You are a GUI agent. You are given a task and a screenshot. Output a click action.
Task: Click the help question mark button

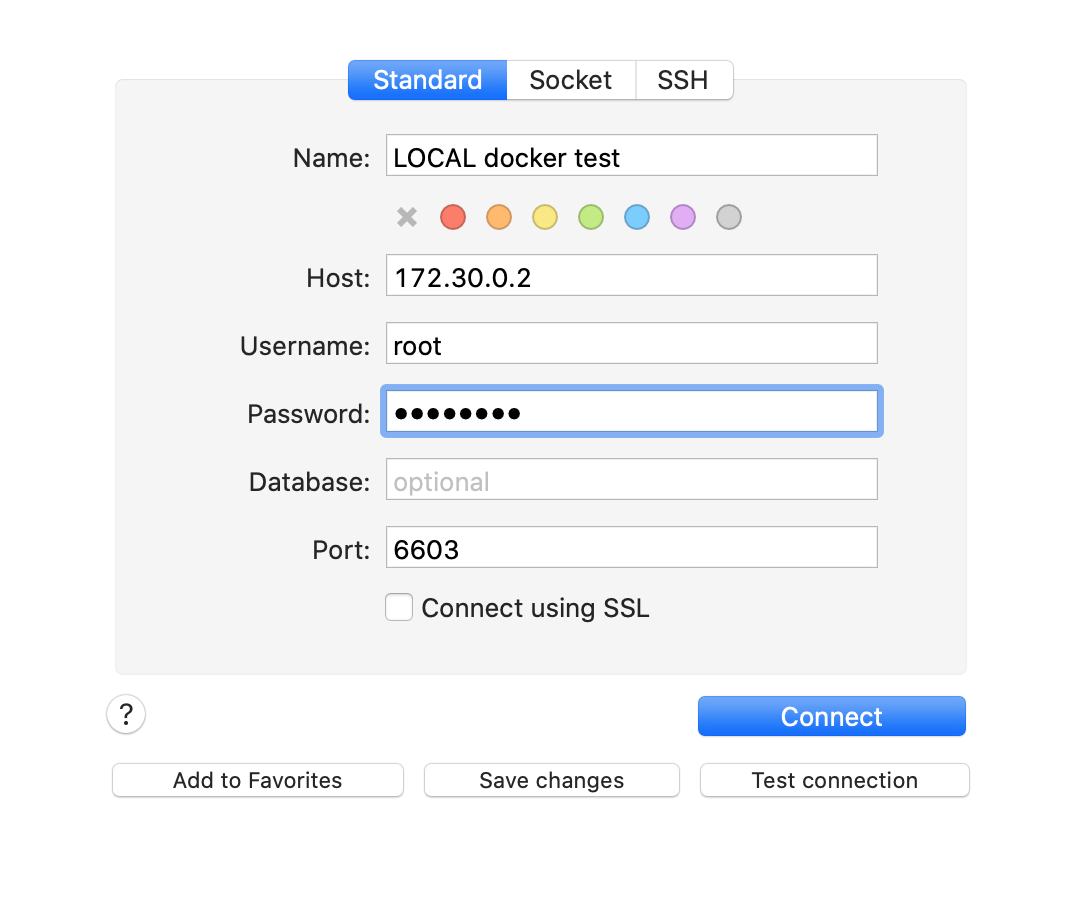tap(126, 715)
